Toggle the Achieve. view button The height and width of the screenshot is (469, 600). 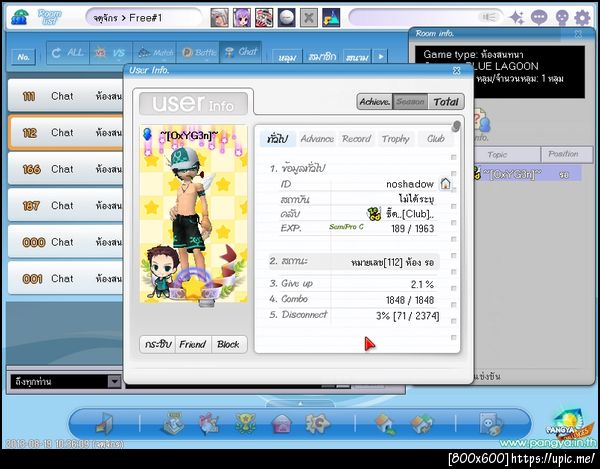pos(375,102)
